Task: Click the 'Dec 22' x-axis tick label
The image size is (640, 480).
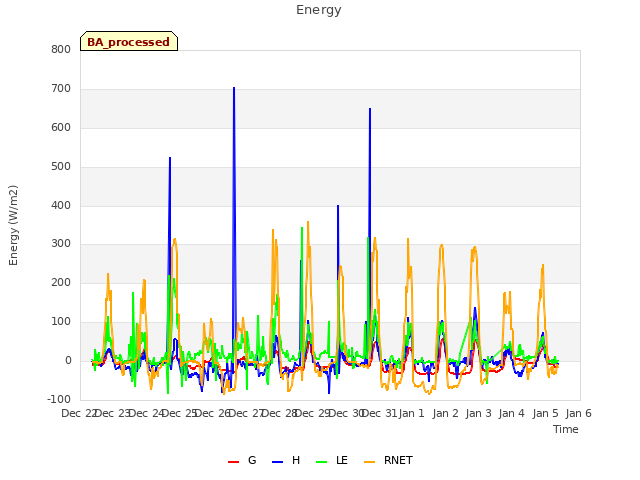Action: pos(79,413)
